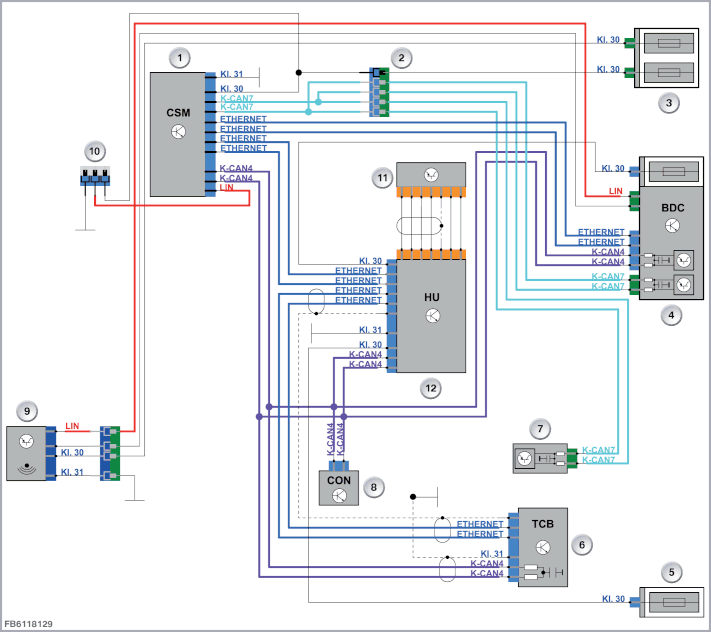The height and width of the screenshot is (632, 711).
Task: Select callout number 7 above the K-CAN7 module
Action: 540,428
